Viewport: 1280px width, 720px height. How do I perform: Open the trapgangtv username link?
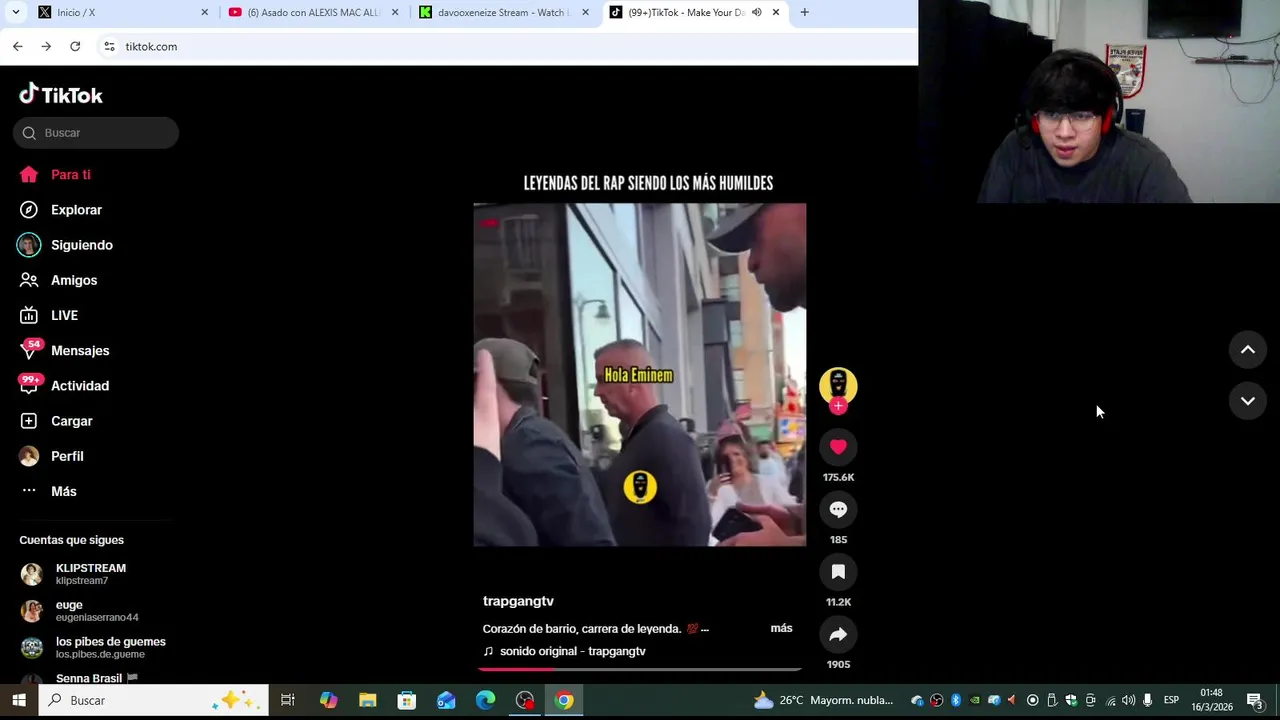(x=518, y=601)
